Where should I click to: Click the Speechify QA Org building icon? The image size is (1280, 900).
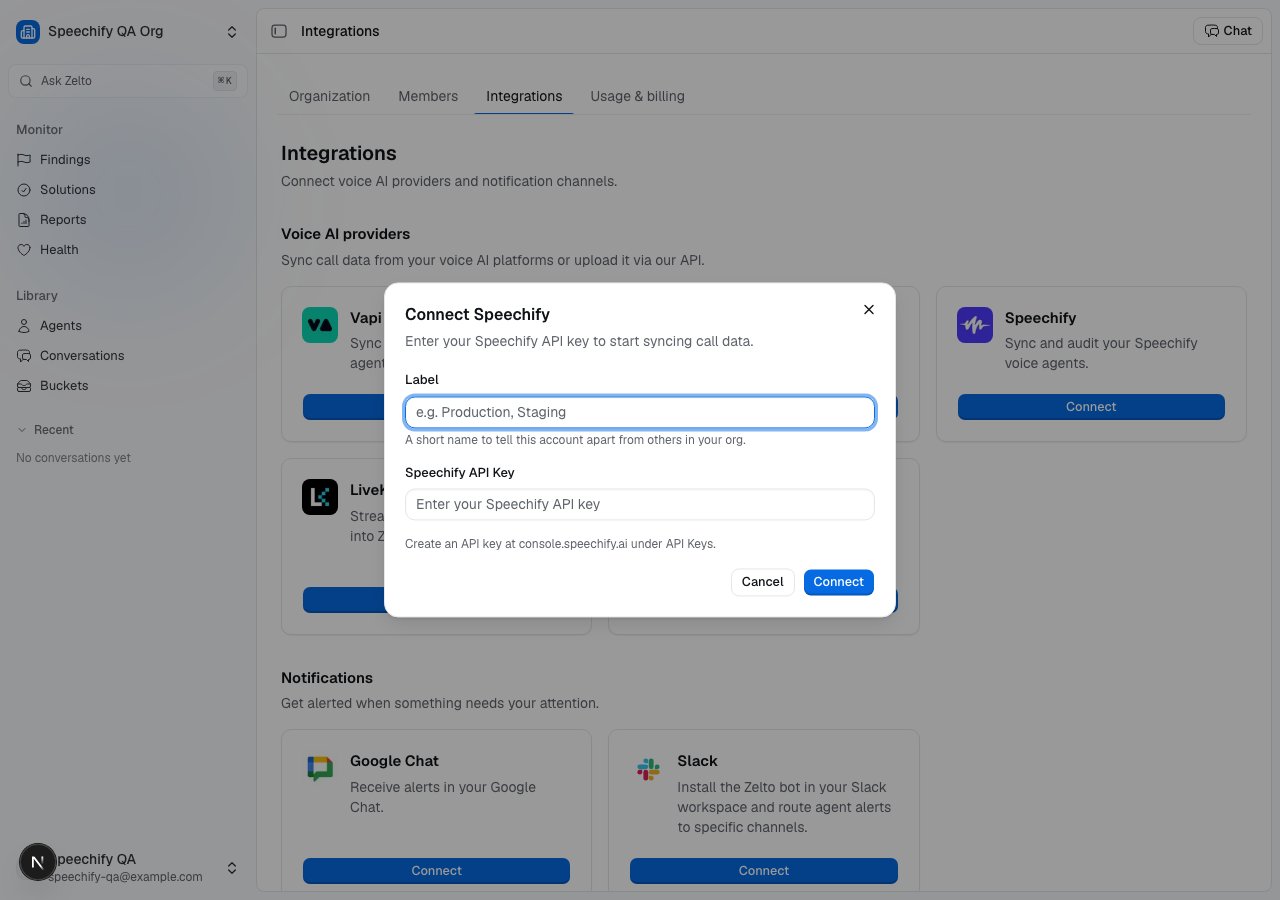pos(28,32)
